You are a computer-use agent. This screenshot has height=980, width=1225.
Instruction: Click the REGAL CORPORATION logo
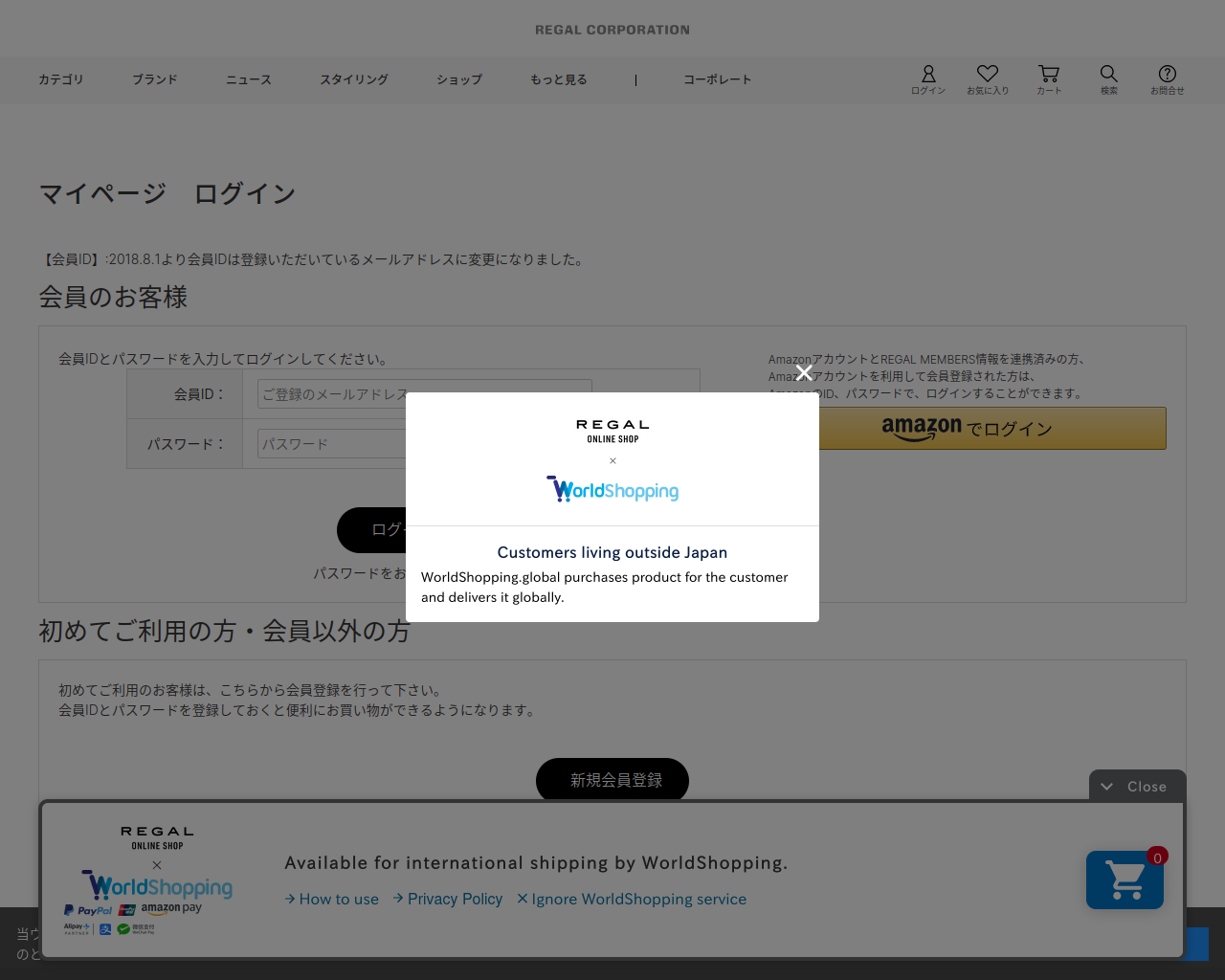click(x=612, y=30)
